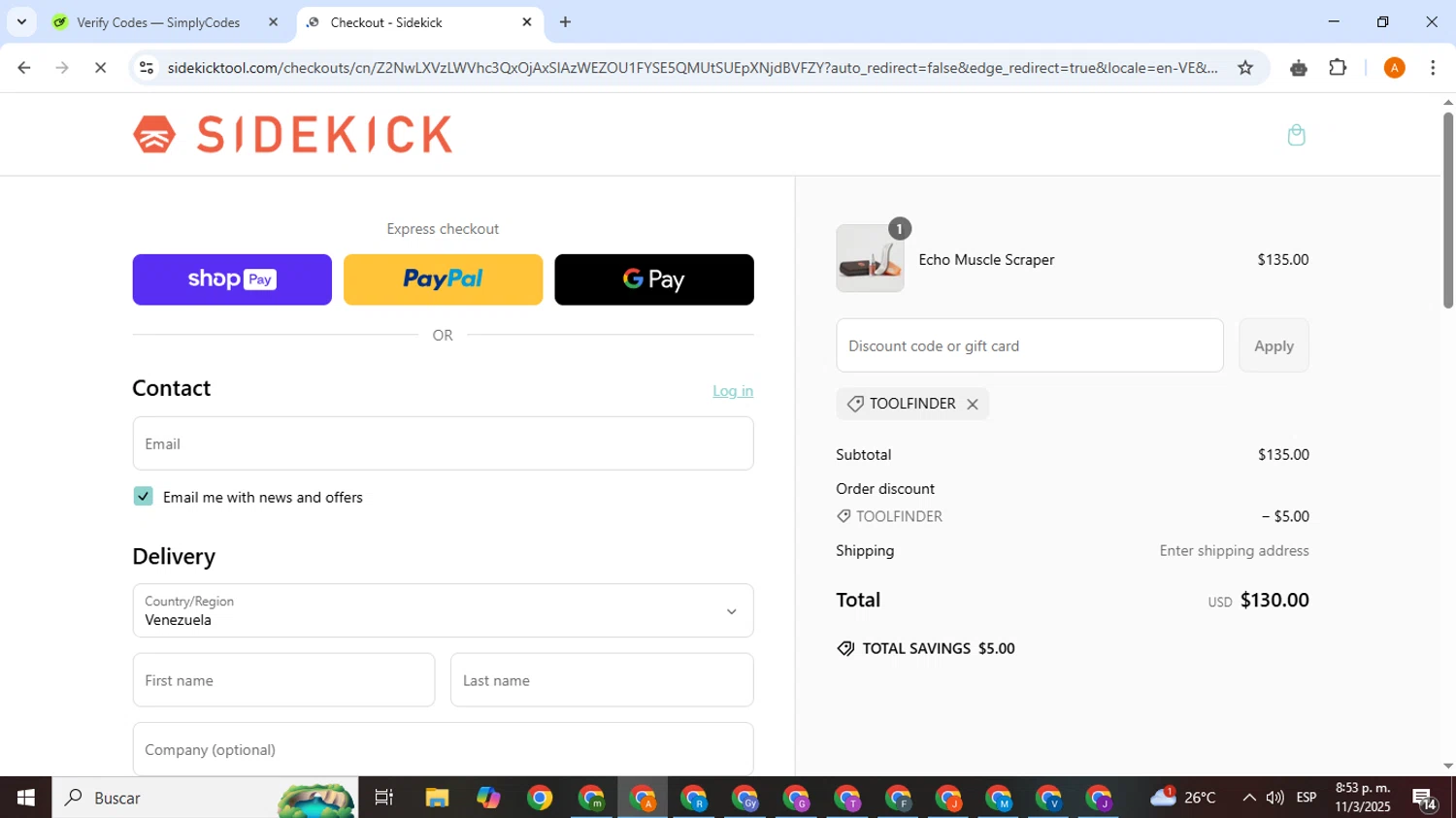Image resolution: width=1456 pixels, height=818 pixels.
Task: Open the plain Chrome taskbar icon
Action: coord(540,798)
